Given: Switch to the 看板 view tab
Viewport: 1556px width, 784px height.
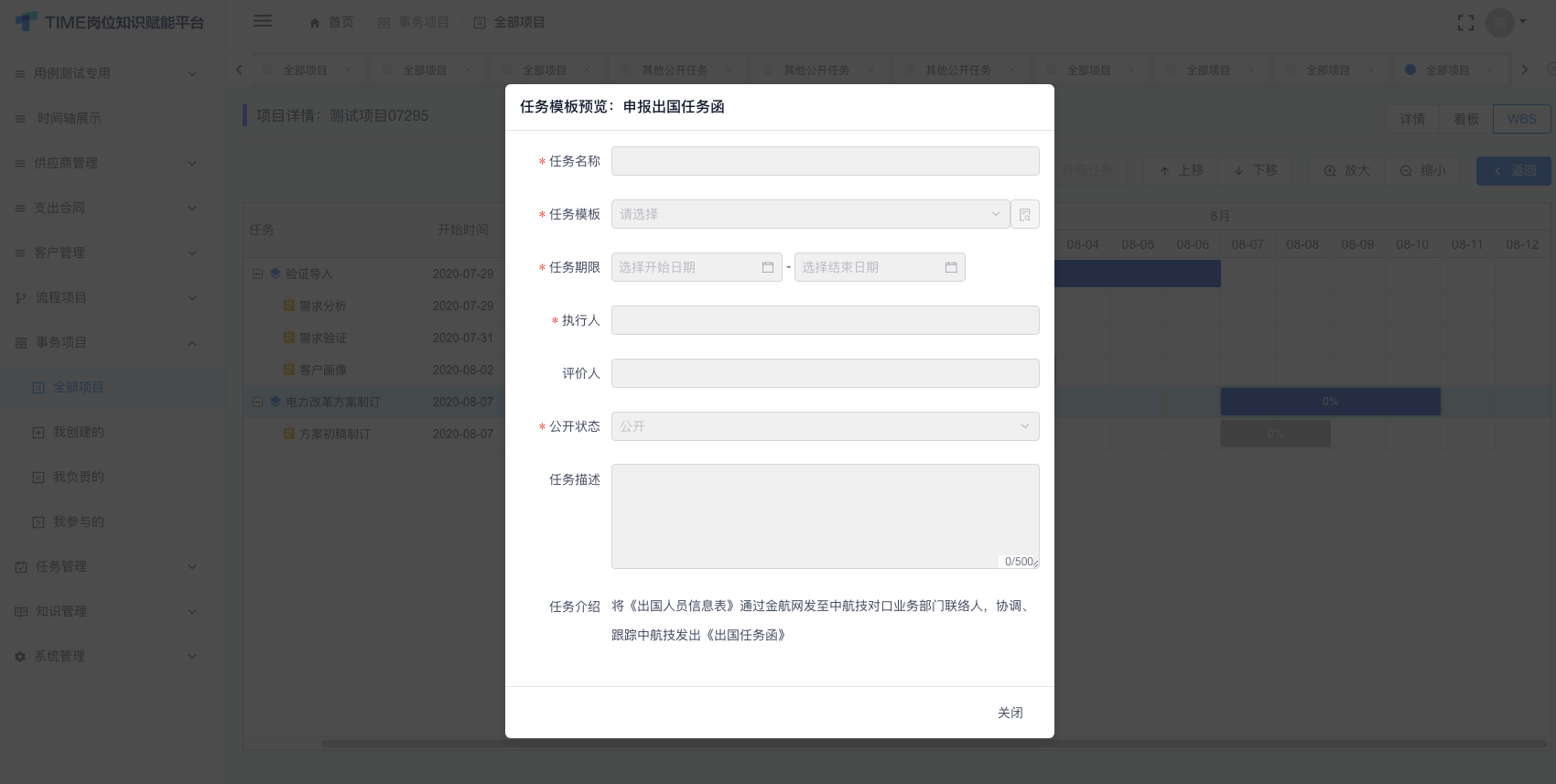Looking at the screenshot, I should tap(1466, 119).
